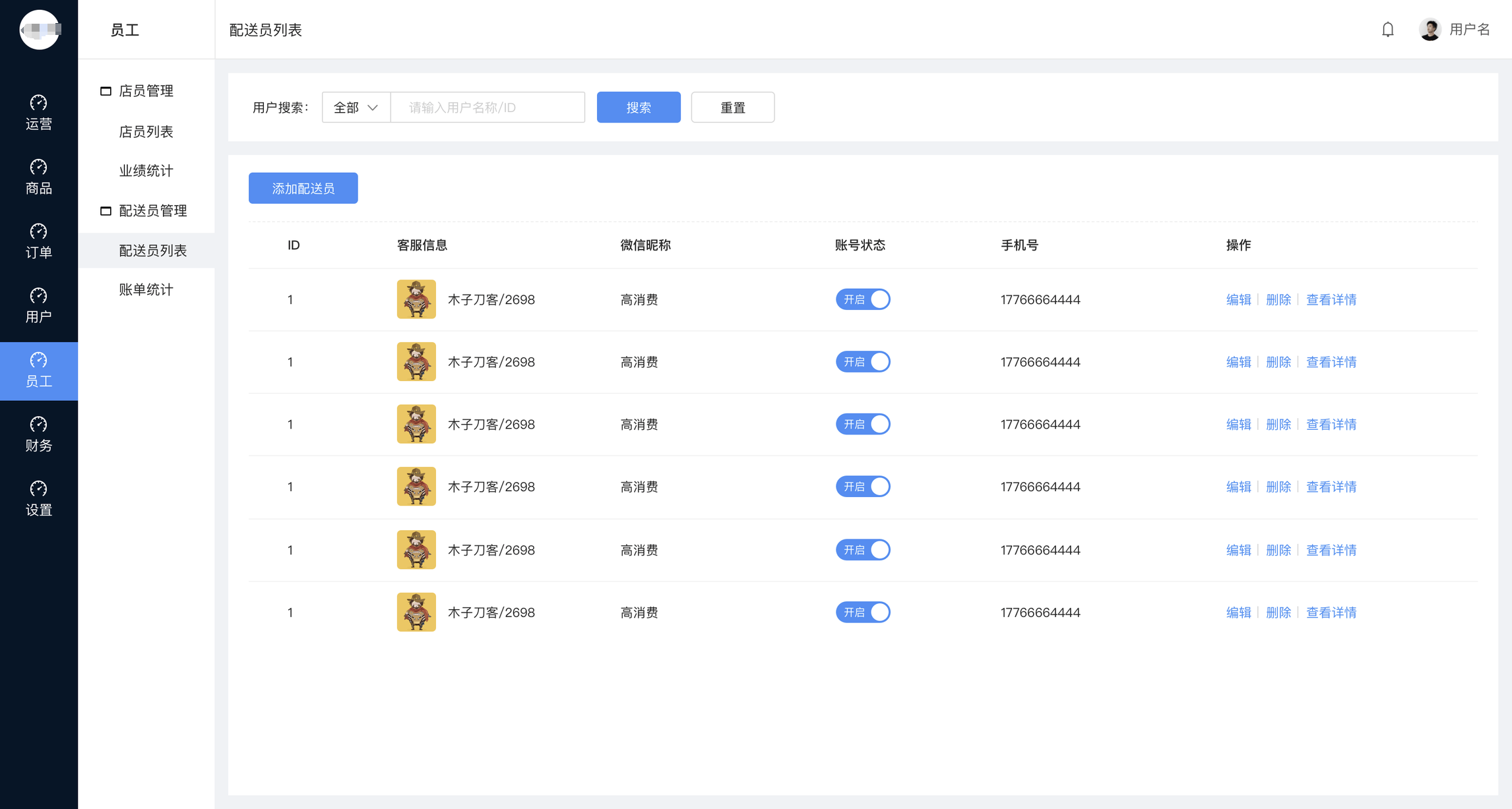Click the fourth row's courier avatar thumbnail
1512x809 pixels.
pos(416,487)
